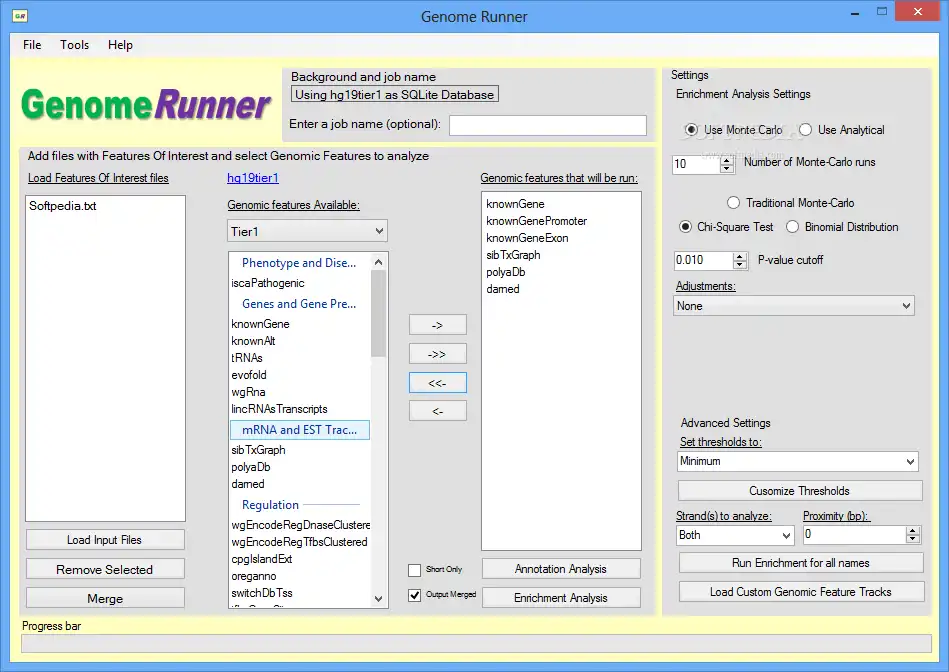Select the Traditional Monte-Carlo option

point(733,203)
